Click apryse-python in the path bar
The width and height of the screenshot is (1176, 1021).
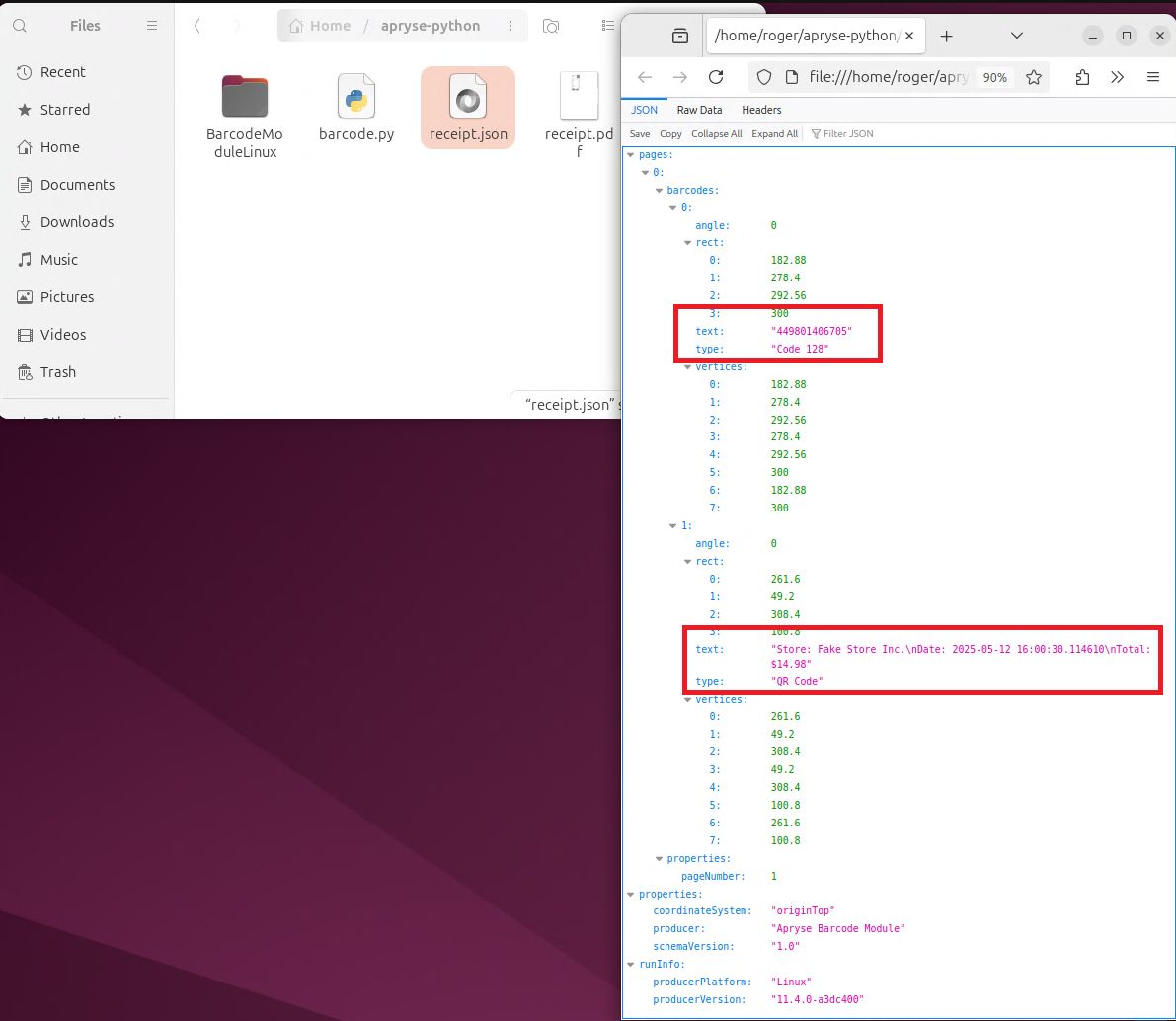pyautogui.click(x=431, y=26)
